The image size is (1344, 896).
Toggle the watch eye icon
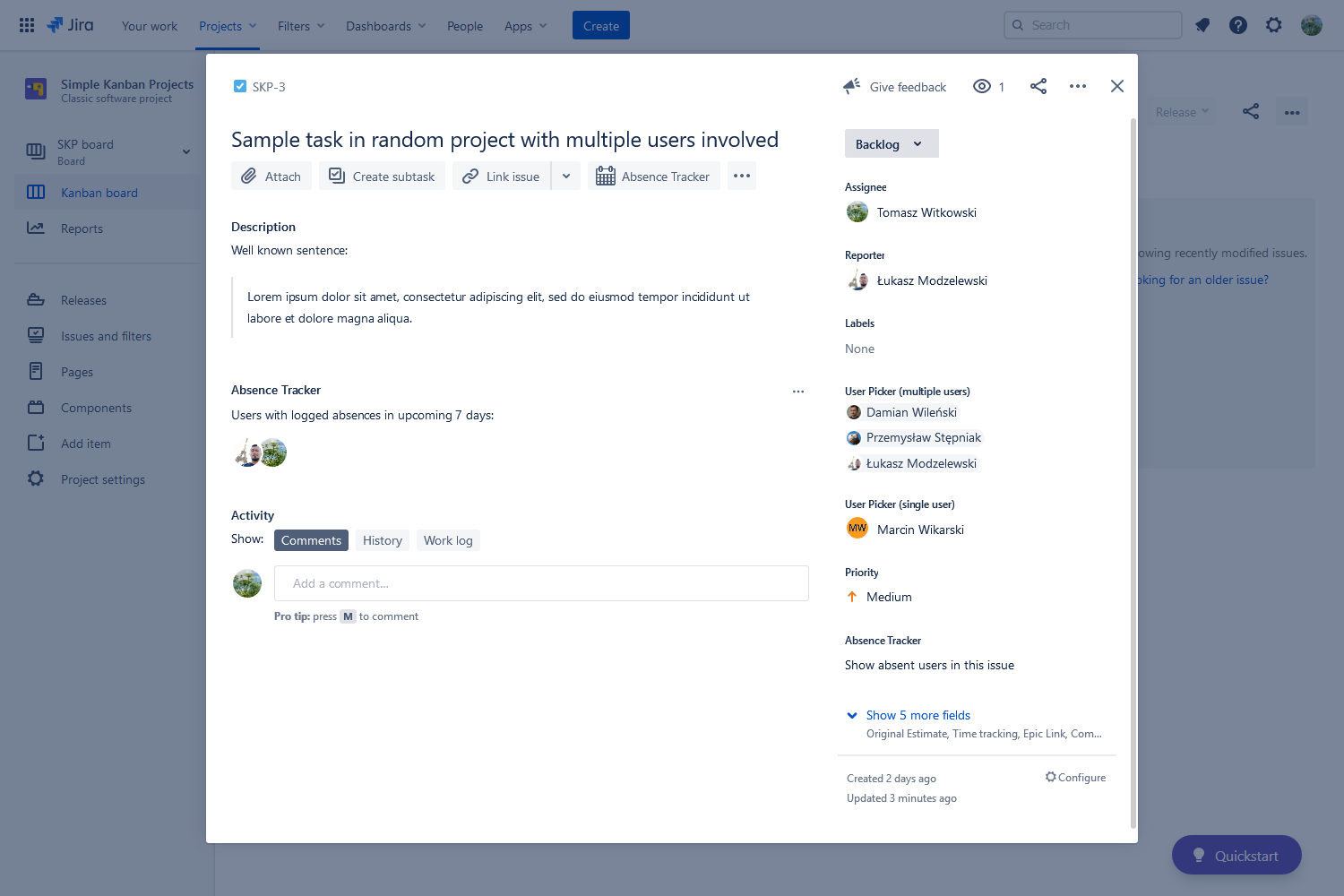click(982, 86)
